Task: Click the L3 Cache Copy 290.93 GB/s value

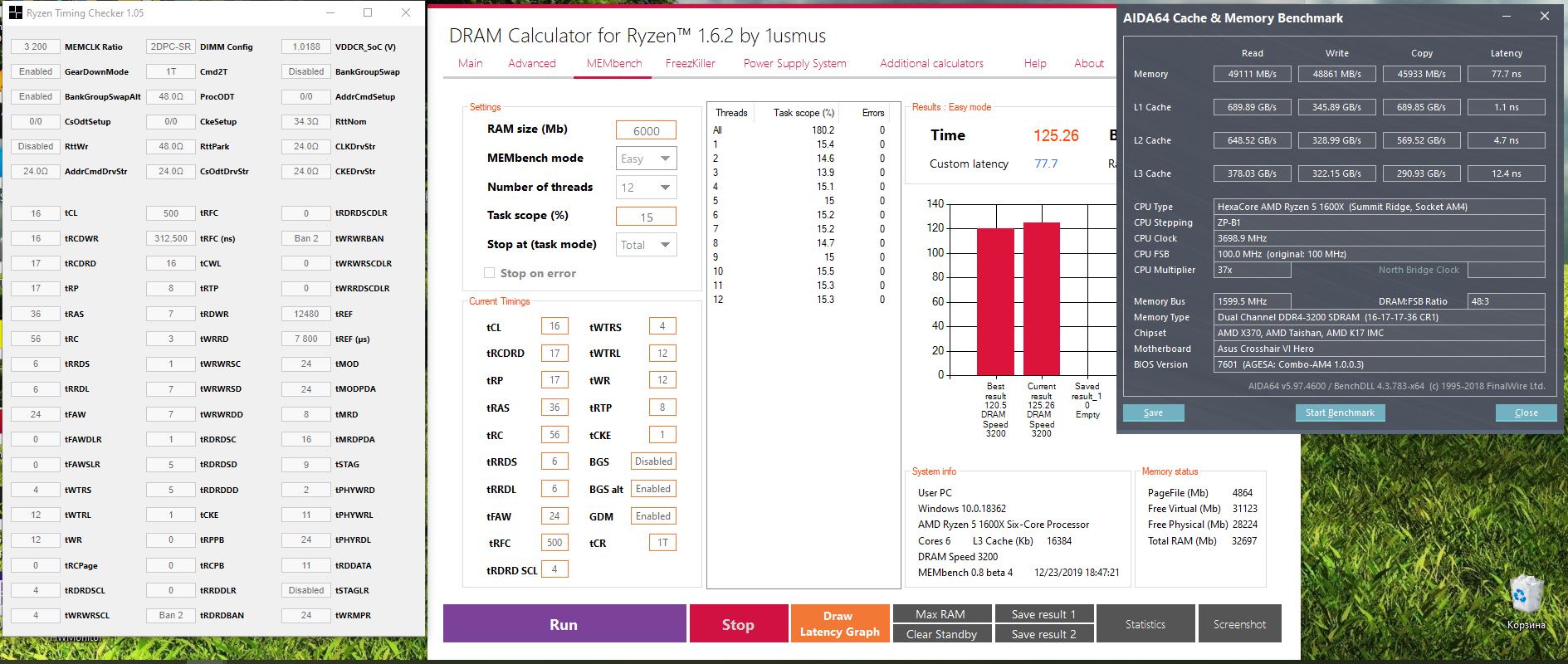Action: tap(1421, 173)
